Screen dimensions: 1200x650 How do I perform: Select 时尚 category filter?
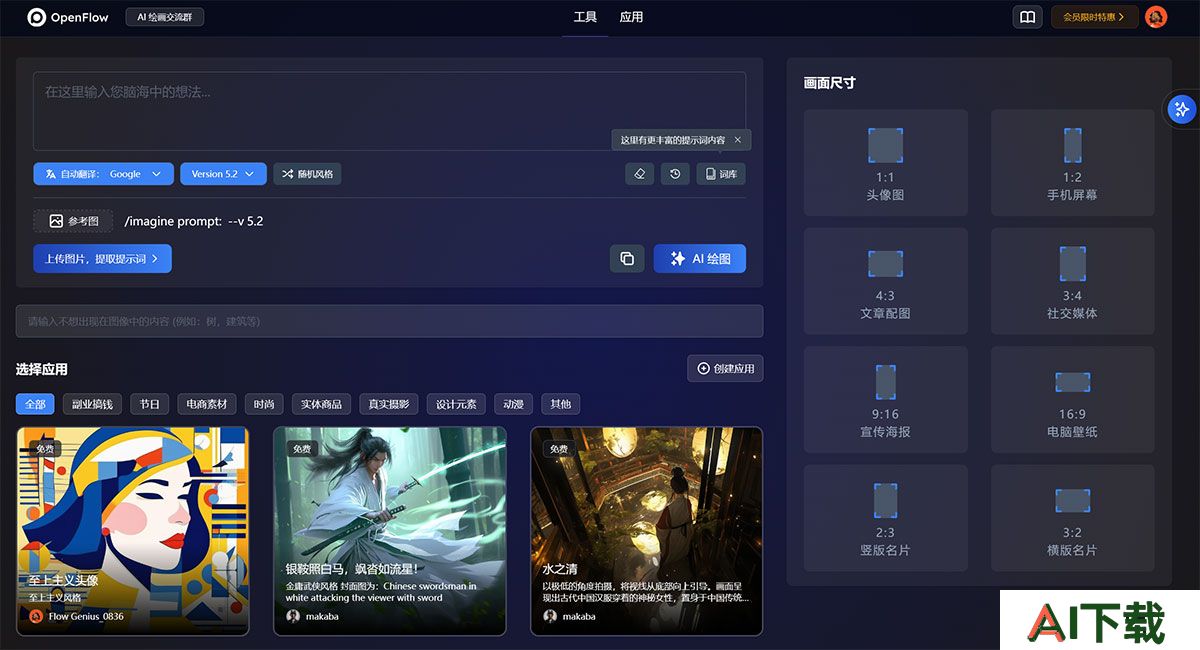point(264,404)
